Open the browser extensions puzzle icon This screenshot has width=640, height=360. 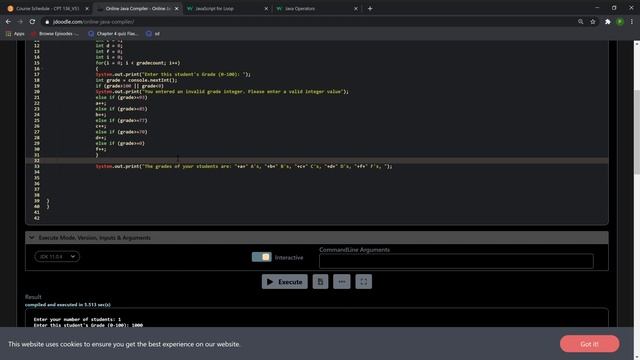point(607,22)
